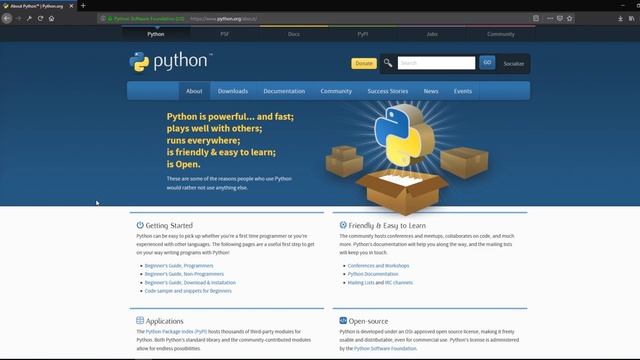Switch to the PyPI top meta tab
Viewport: 640px width, 360px height.
pos(362,34)
